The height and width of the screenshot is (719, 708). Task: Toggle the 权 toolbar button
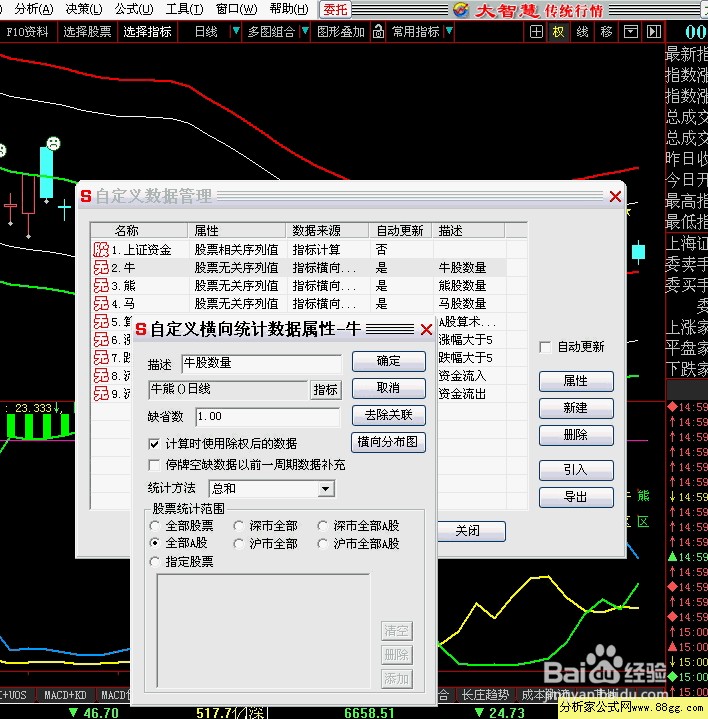click(559, 32)
